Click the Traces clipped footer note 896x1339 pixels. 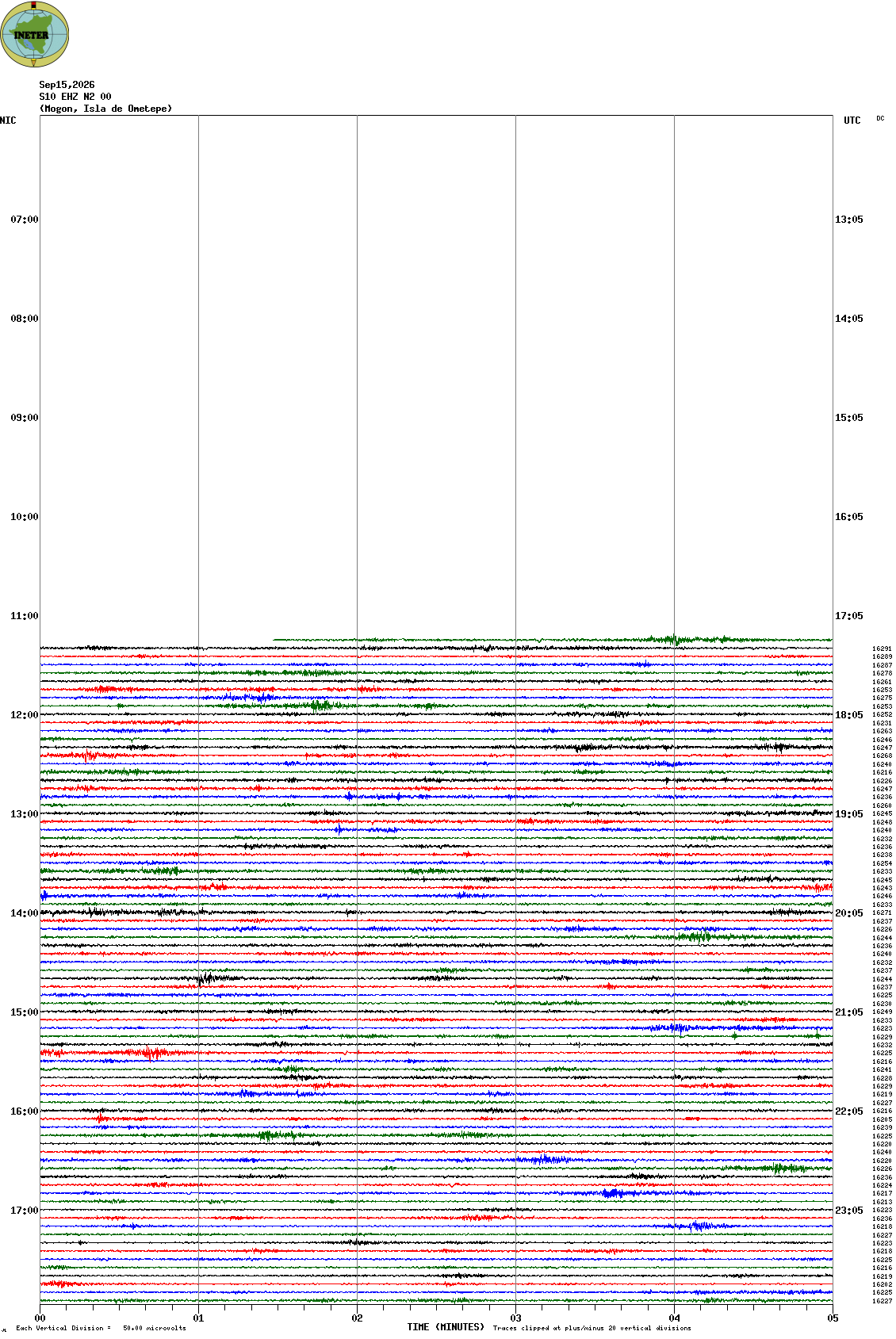592,1328
